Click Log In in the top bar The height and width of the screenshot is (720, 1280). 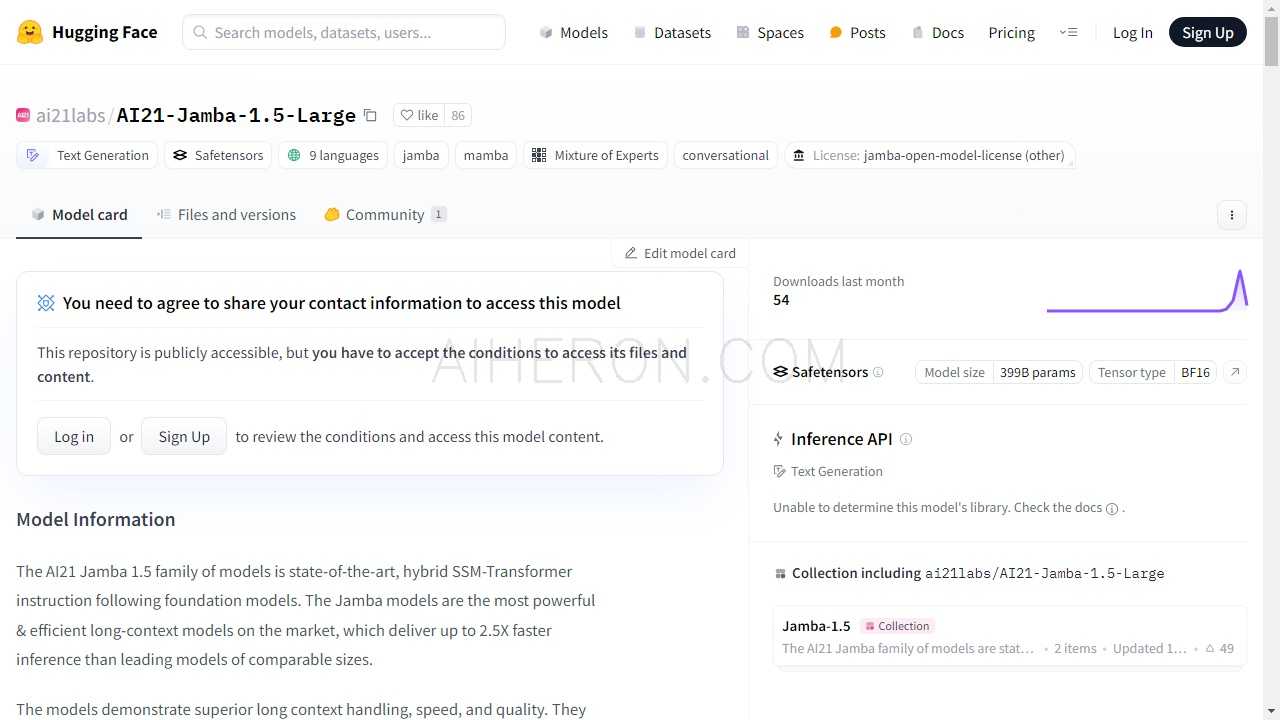(x=1132, y=32)
